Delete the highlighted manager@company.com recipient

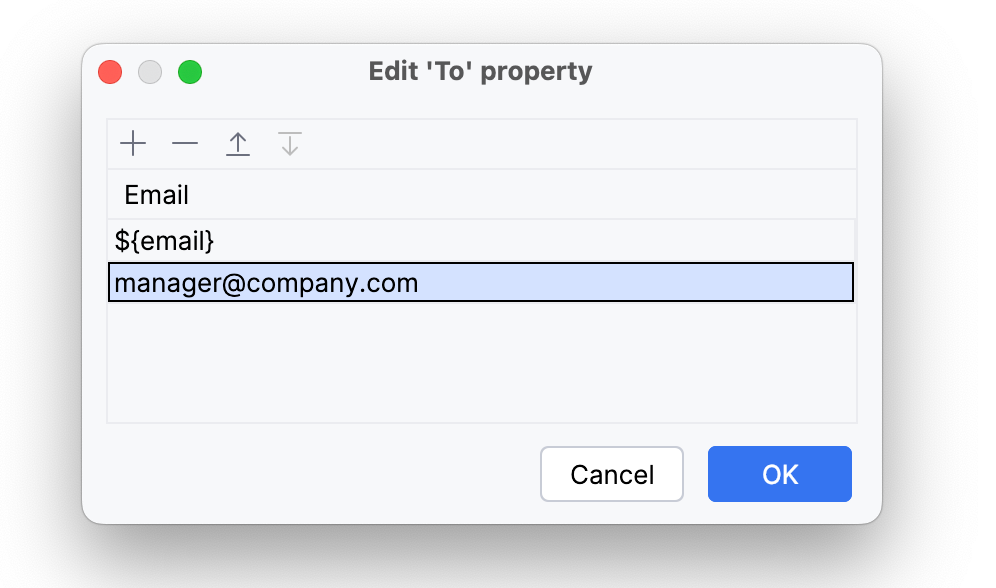point(185,144)
